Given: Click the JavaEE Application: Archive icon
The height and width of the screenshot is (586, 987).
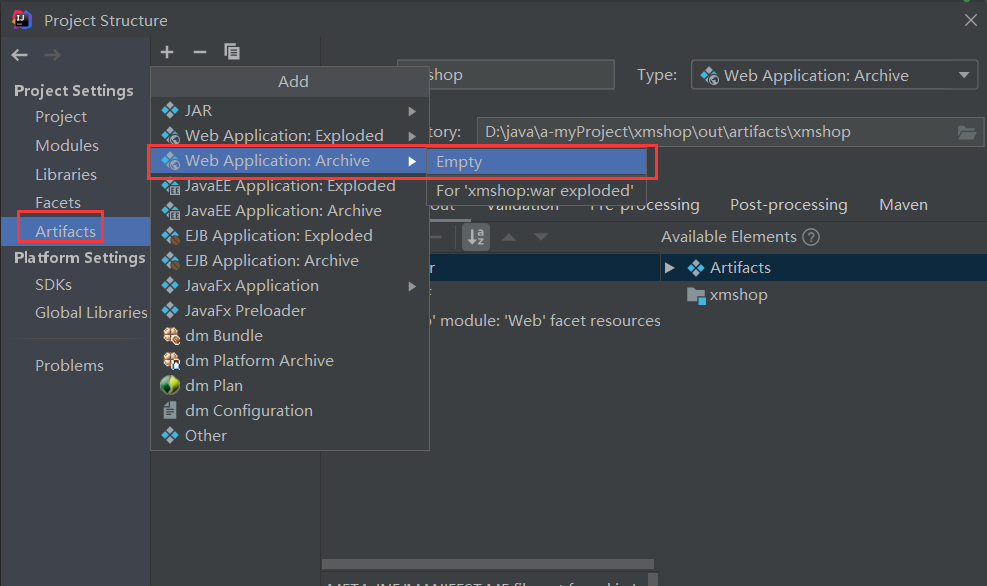Looking at the screenshot, I should tap(171, 210).
